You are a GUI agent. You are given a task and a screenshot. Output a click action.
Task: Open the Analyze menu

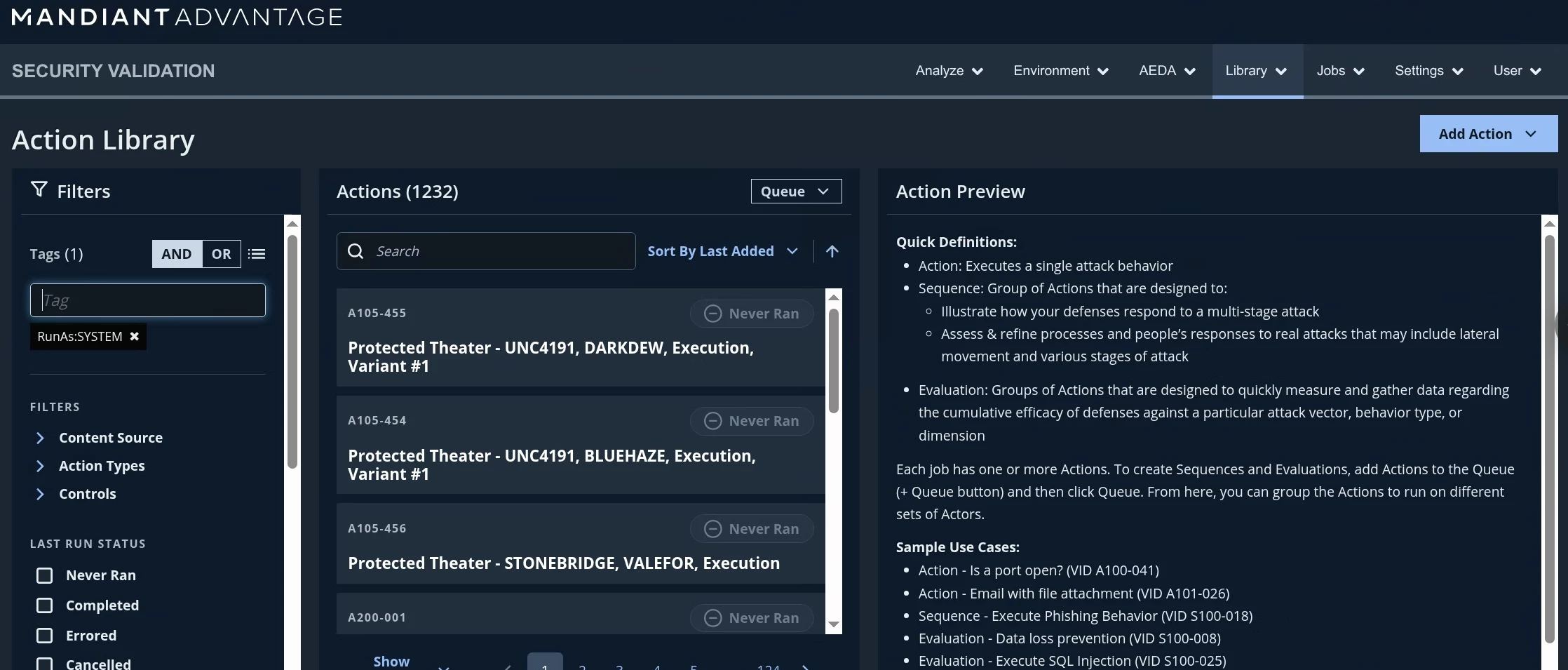(949, 71)
